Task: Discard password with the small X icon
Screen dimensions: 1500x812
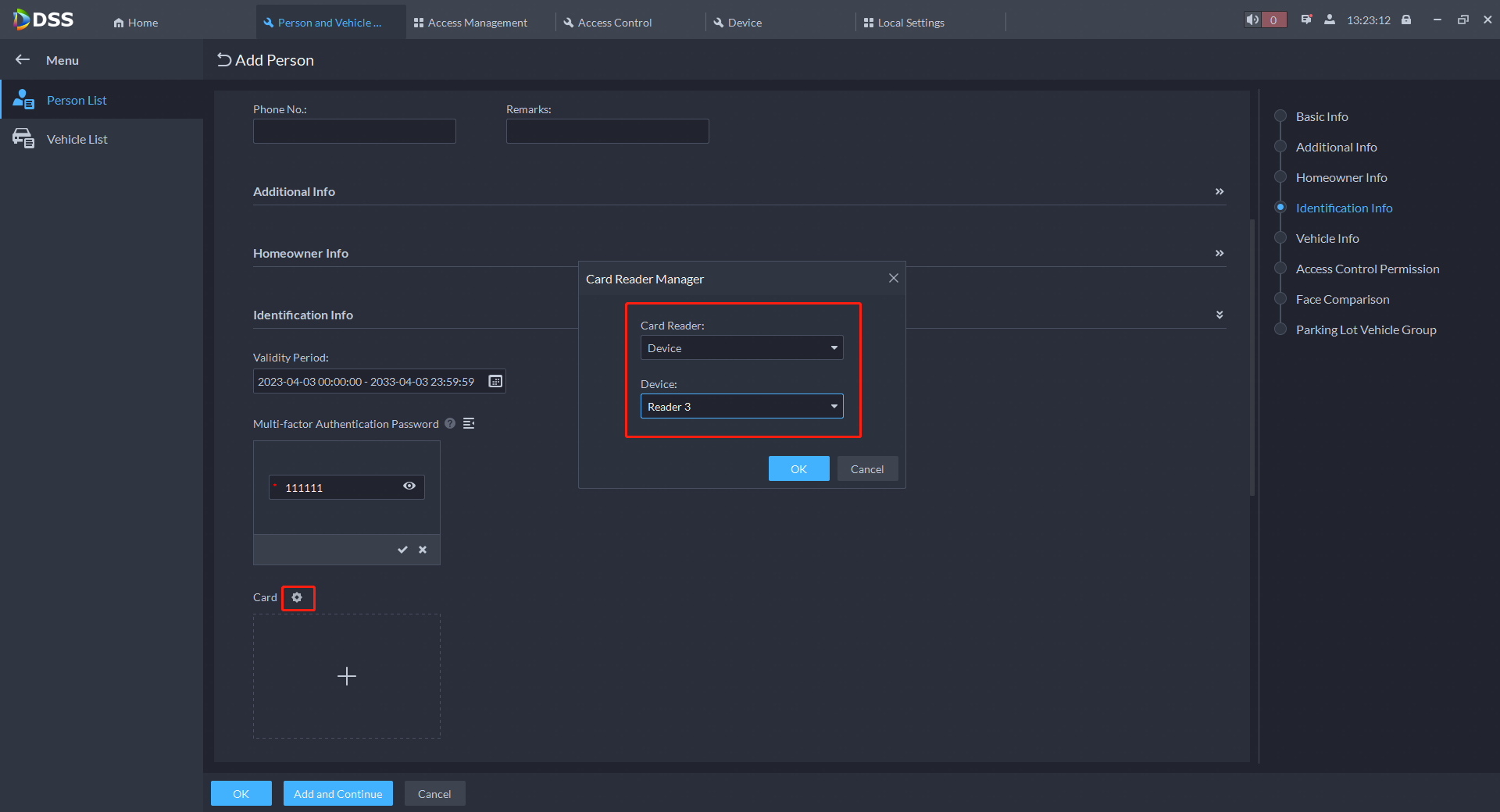Action: click(423, 550)
